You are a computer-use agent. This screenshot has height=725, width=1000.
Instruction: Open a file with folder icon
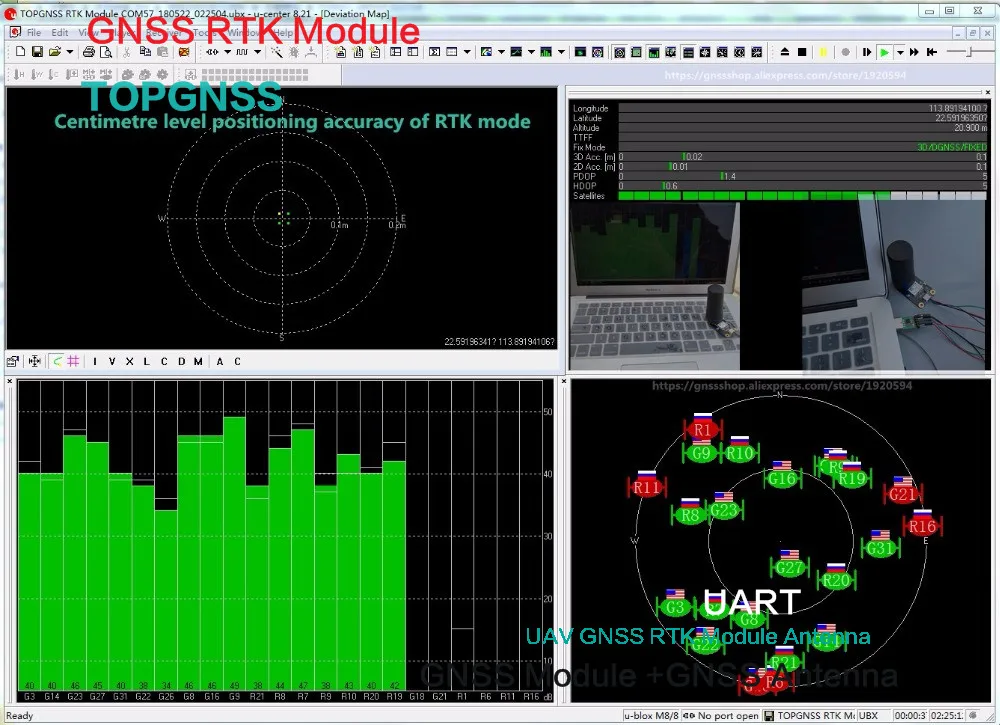[55, 52]
